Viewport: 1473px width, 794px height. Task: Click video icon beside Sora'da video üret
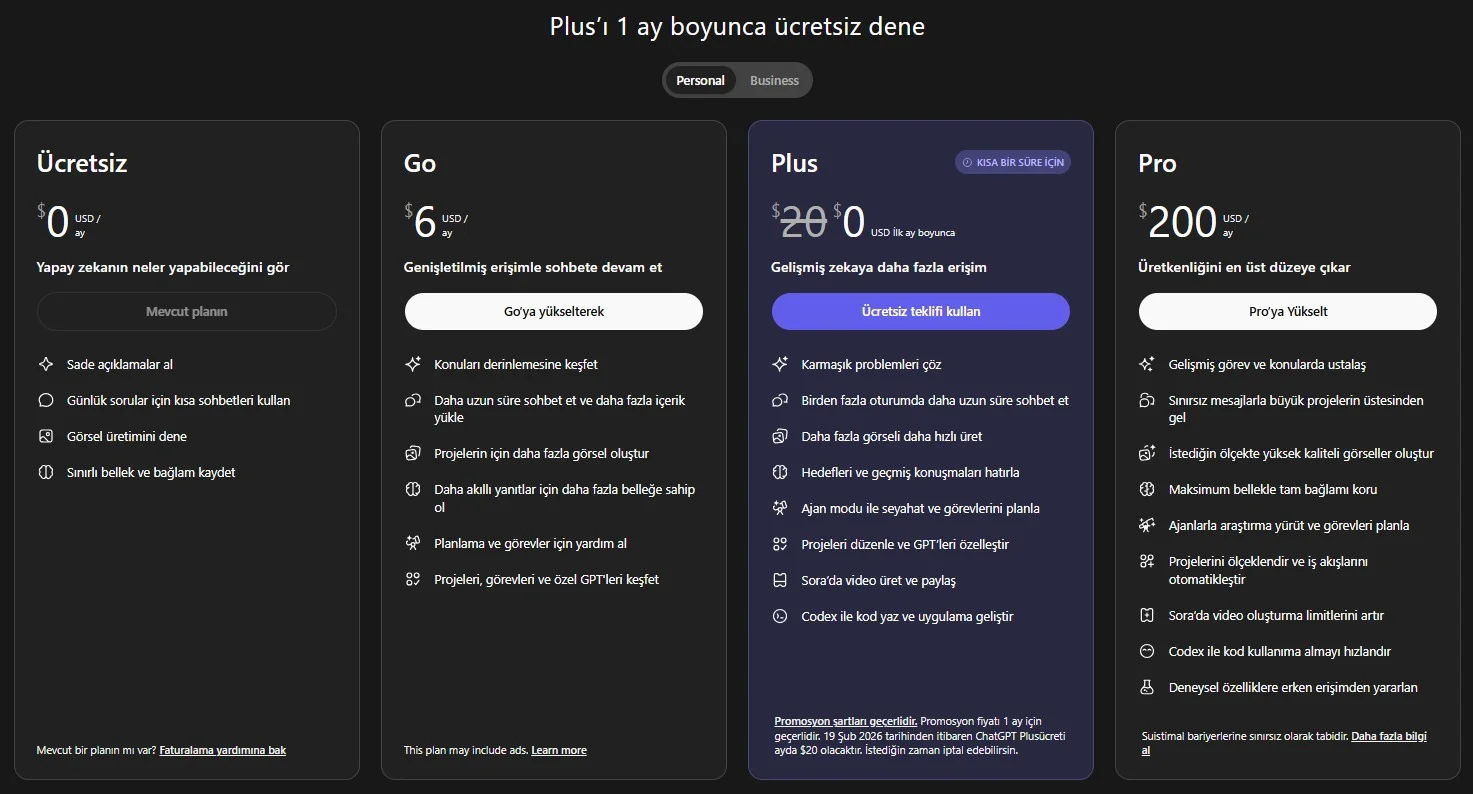click(781, 581)
